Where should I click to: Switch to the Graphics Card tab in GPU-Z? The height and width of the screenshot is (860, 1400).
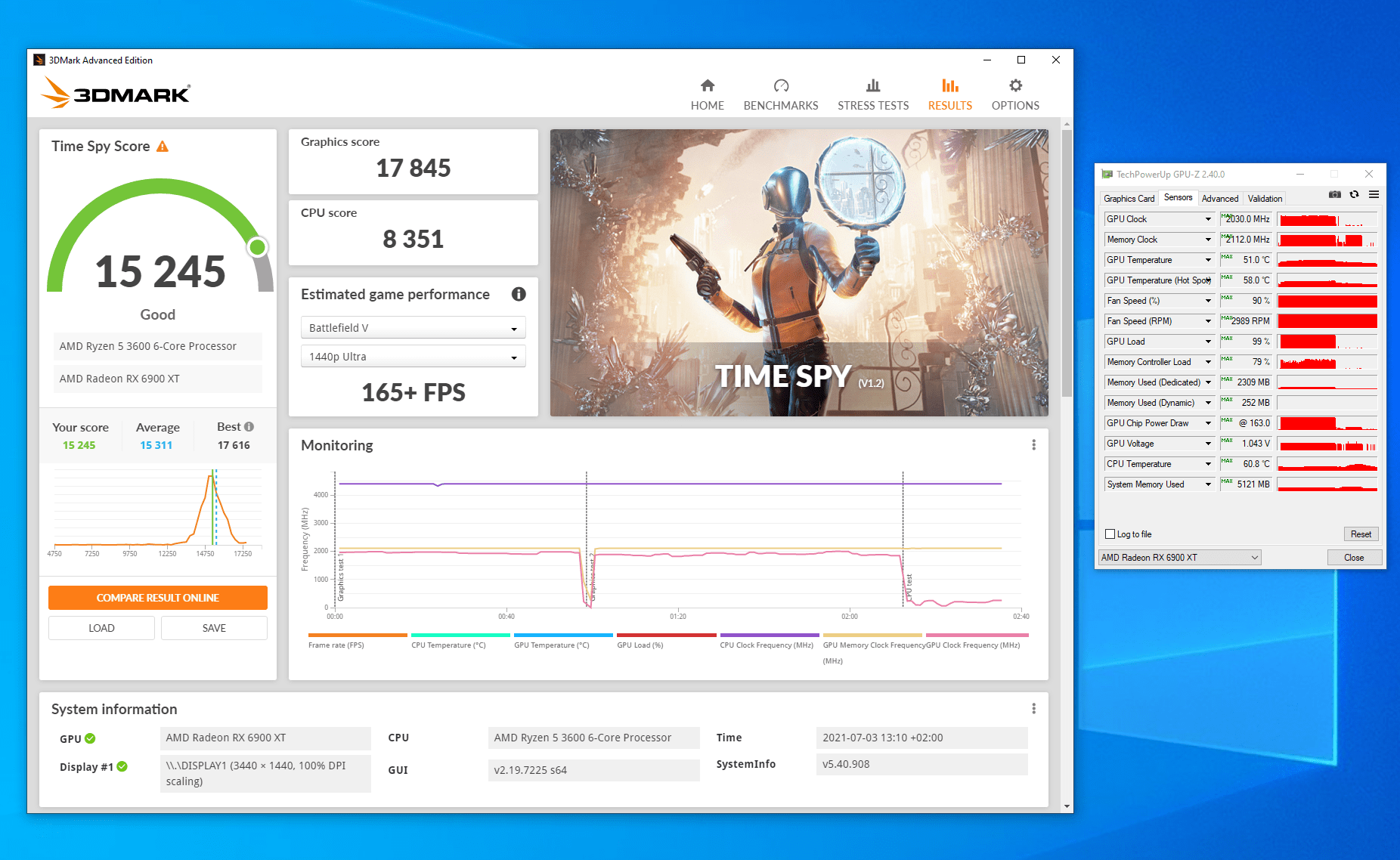click(x=1129, y=199)
